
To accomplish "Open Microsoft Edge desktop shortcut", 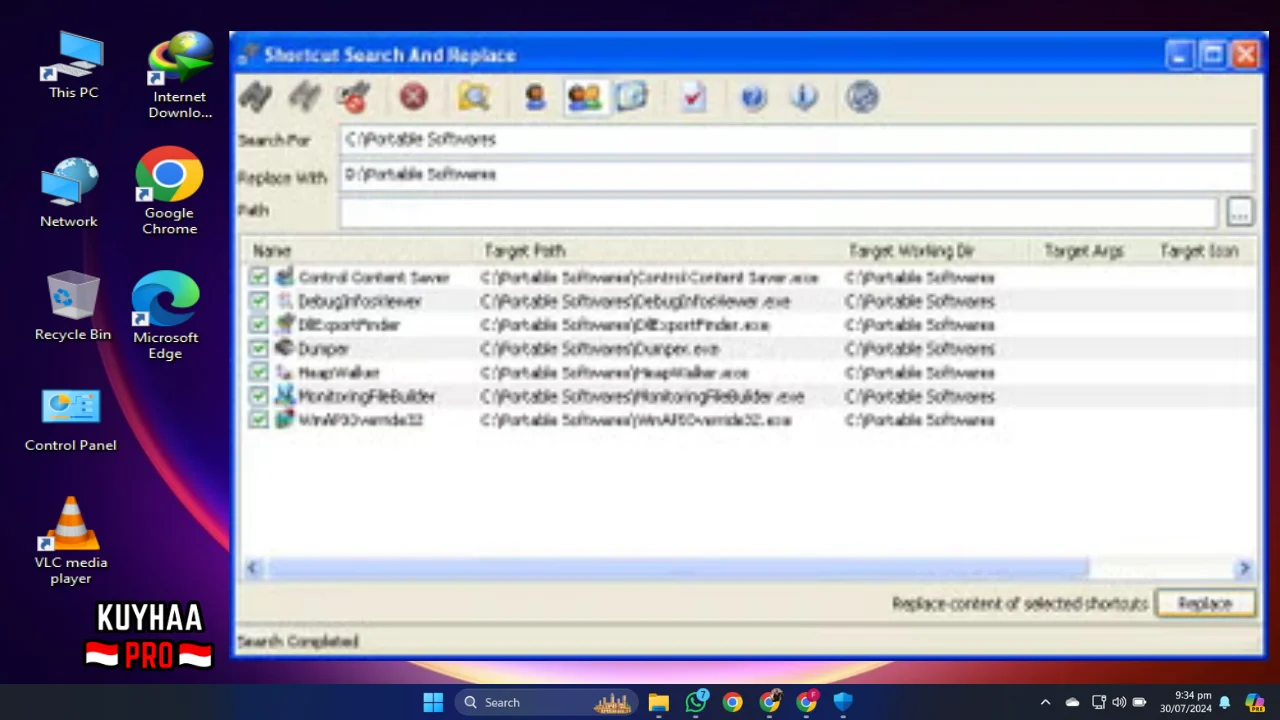I will 165,315.
